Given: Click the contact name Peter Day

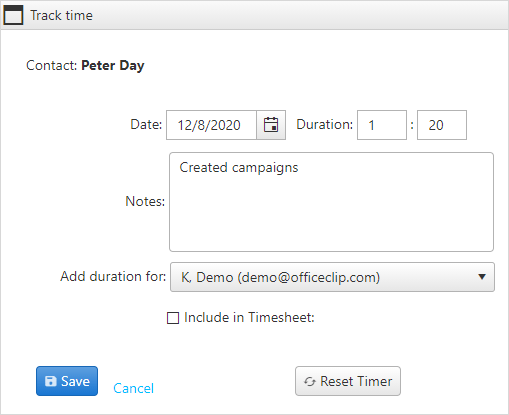Looking at the screenshot, I should (x=113, y=66).
